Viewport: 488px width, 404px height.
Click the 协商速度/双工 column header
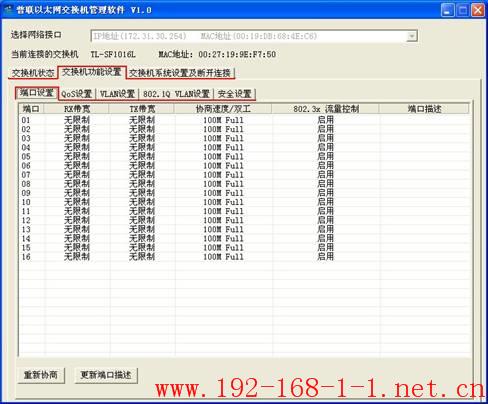pos(223,109)
